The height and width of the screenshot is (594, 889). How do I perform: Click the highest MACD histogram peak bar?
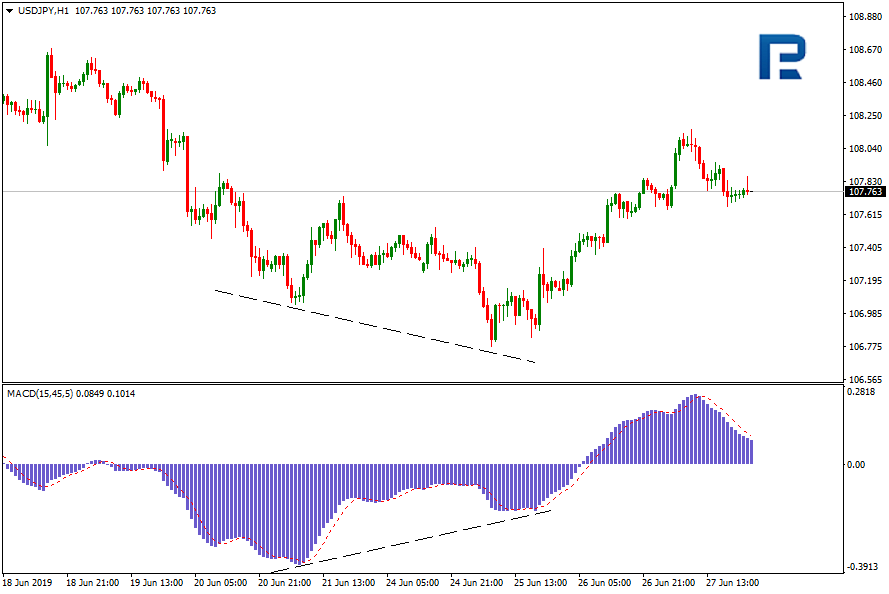tap(695, 430)
